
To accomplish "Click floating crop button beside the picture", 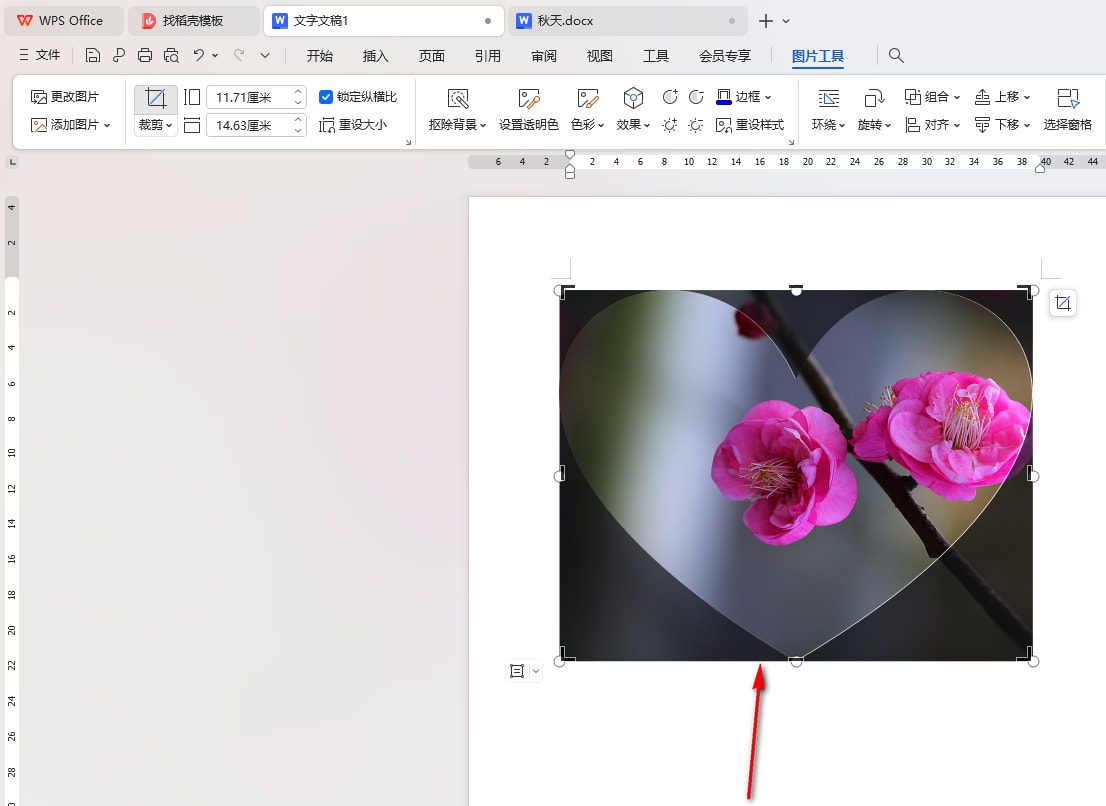I will pos(1063,304).
